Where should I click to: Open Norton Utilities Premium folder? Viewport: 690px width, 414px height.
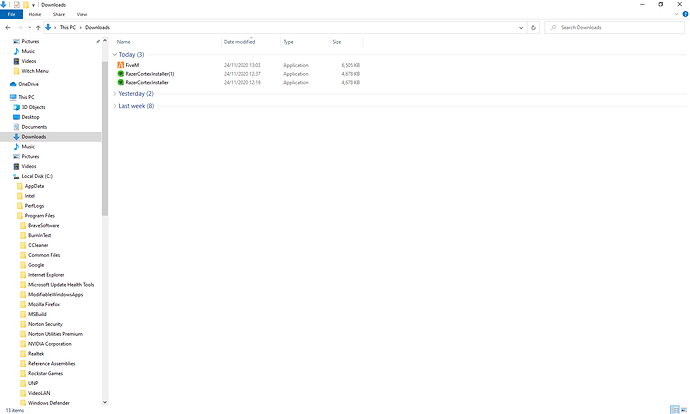[55, 334]
